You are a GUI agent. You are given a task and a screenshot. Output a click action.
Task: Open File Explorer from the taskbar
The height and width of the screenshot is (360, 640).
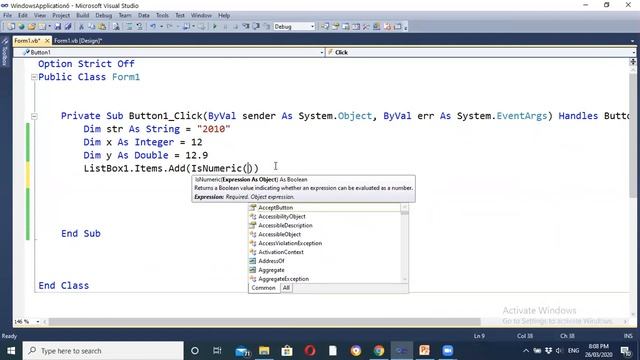click(264, 351)
